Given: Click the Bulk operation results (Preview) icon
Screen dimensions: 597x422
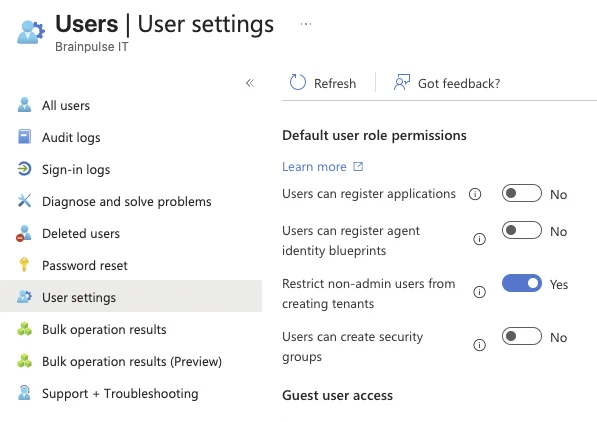Looking at the screenshot, I should [24, 361].
